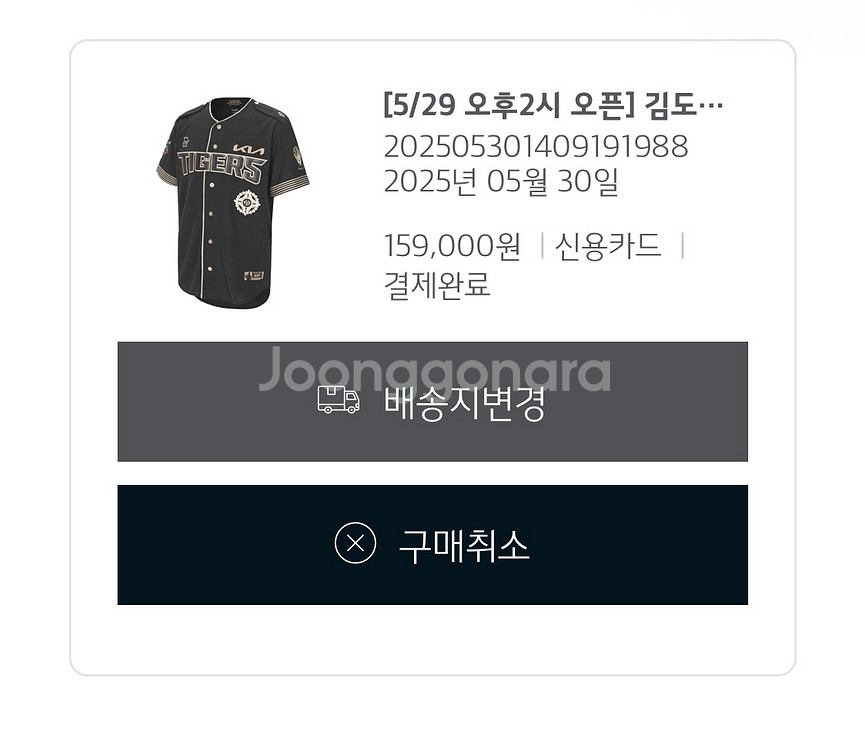Click the Kia logo on the jersey
Screen dimensions: 866x750
tap(249, 150)
